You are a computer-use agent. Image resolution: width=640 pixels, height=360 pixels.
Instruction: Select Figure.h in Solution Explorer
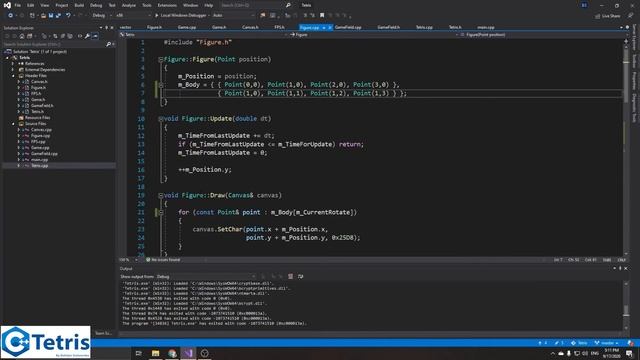click(x=38, y=88)
